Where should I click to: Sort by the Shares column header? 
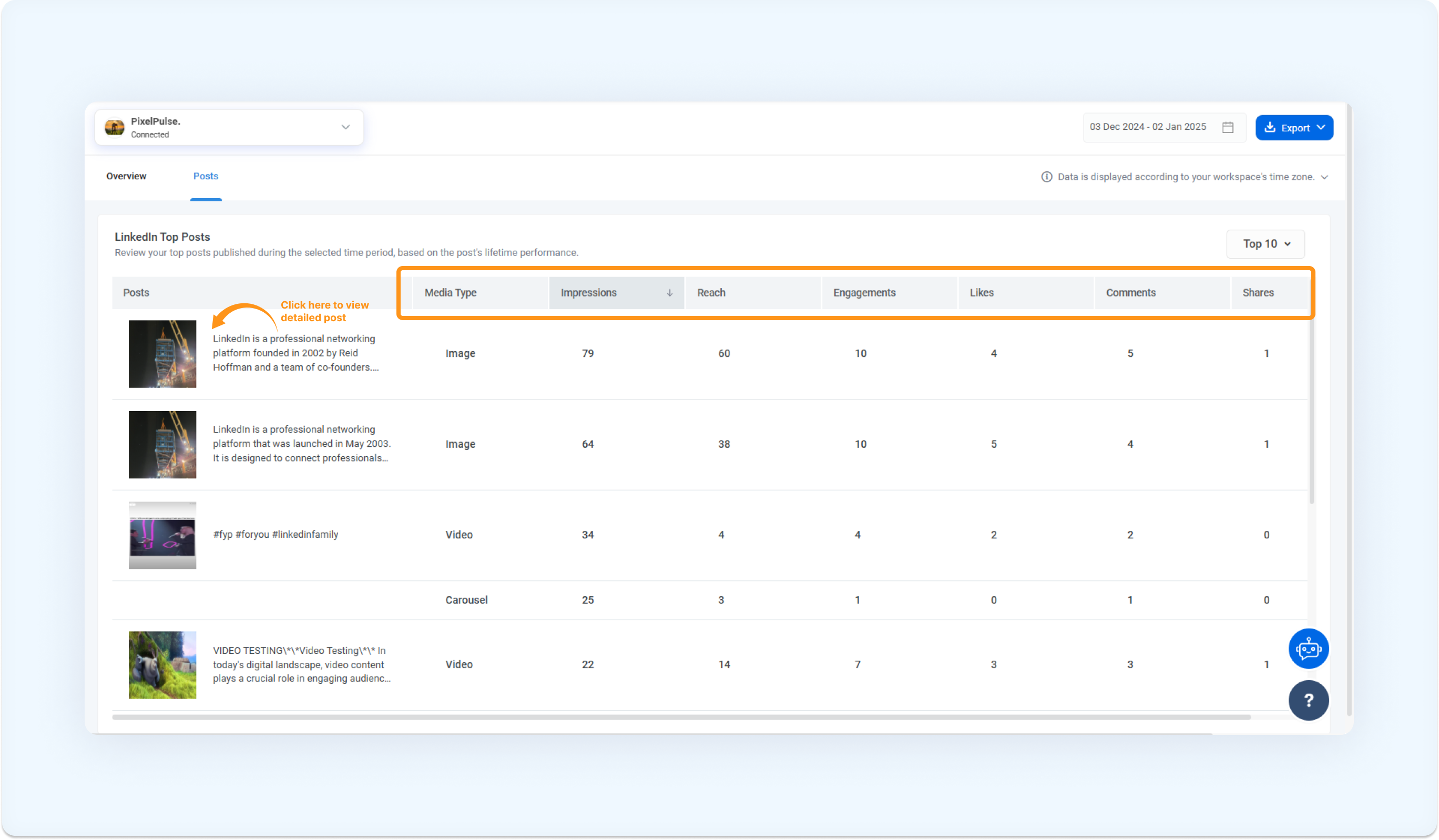(1269, 293)
